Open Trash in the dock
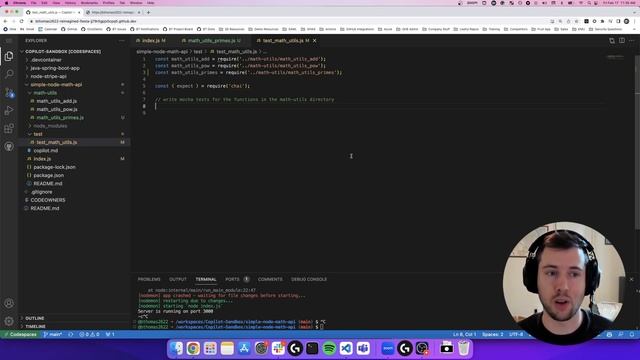 464,348
